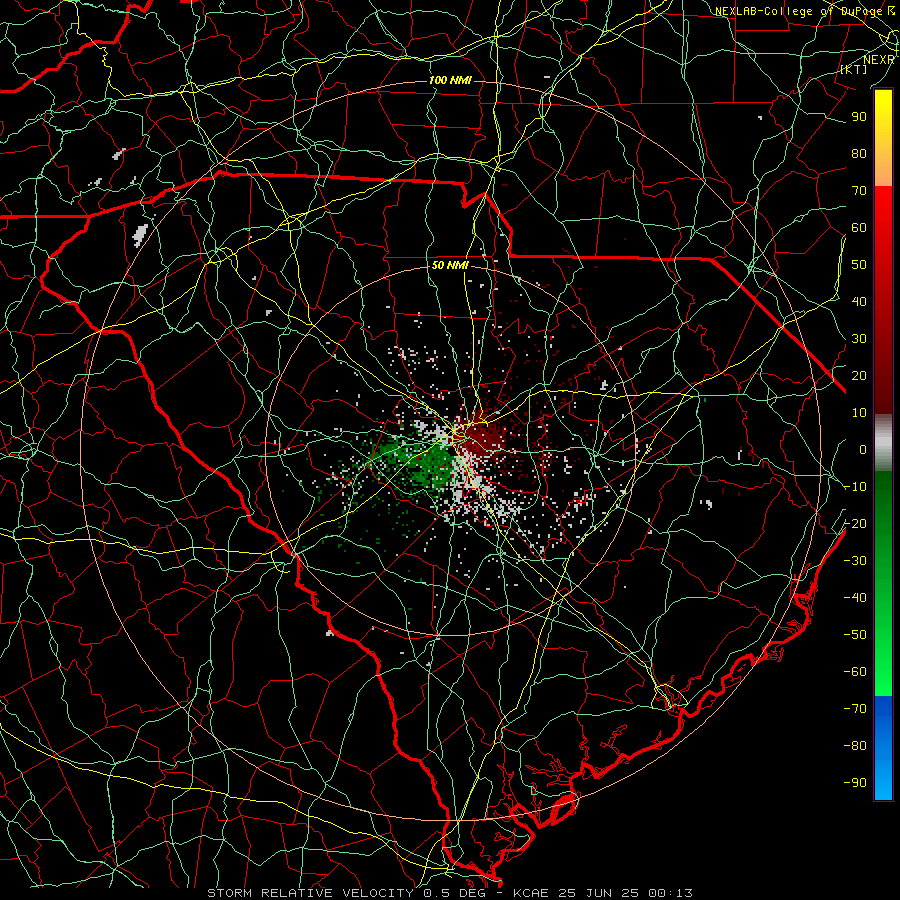Click the 80 value on the velocity scale
Screen dimensions: 900x900
coord(859,154)
